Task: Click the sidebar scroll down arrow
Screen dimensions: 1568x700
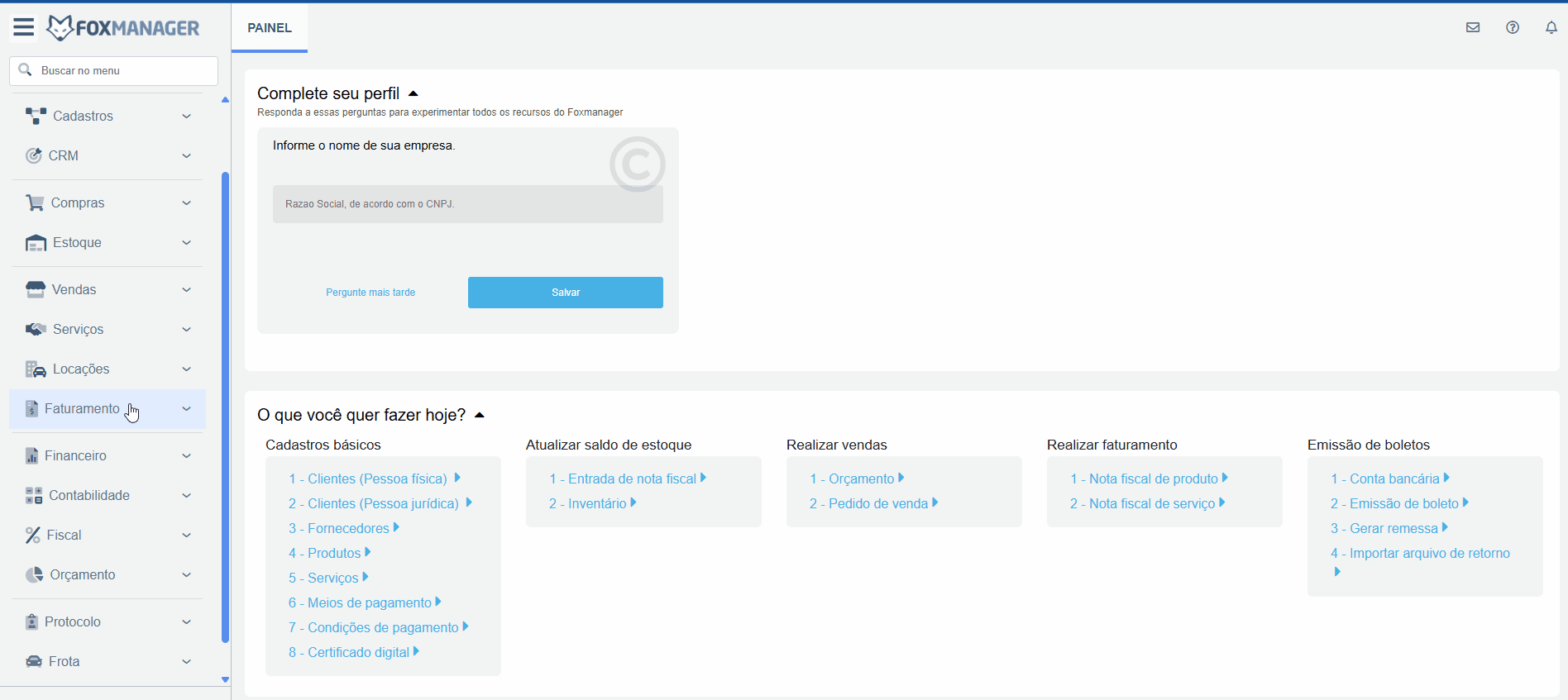Action: click(225, 679)
